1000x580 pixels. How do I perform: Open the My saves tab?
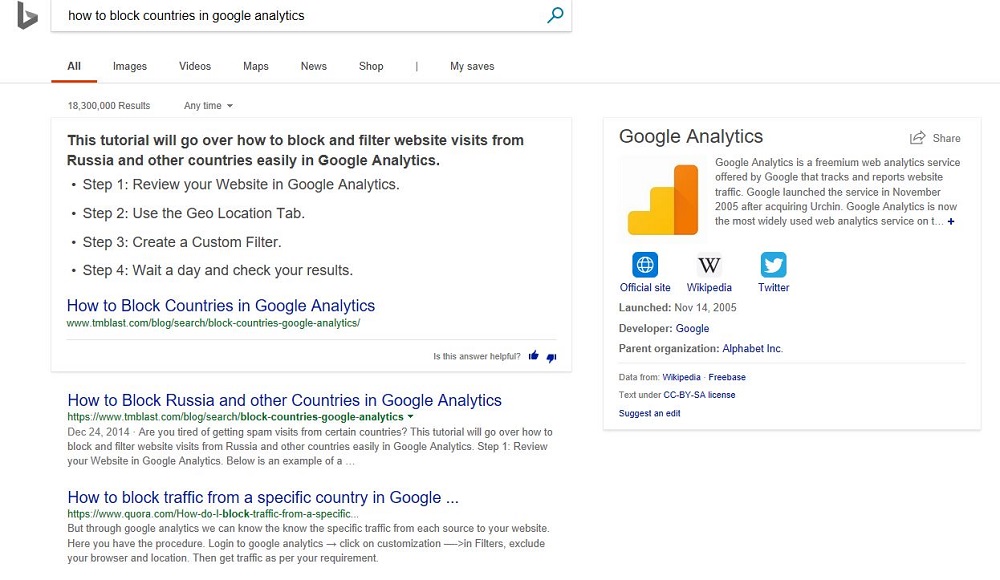coord(472,66)
